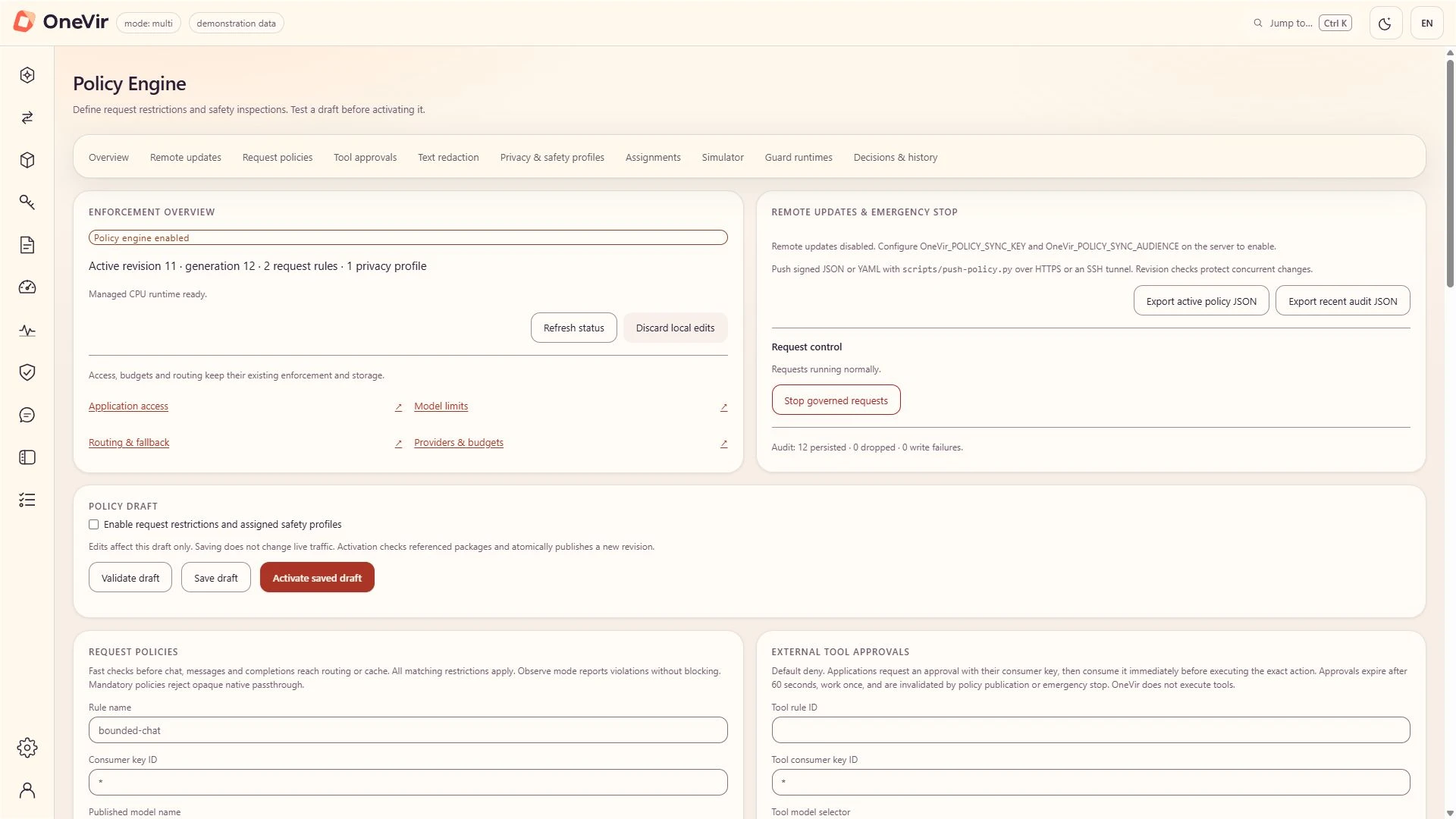The image size is (1456, 819).
Task: Click the external arrow beside Model limits
Action: (x=723, y=407)
